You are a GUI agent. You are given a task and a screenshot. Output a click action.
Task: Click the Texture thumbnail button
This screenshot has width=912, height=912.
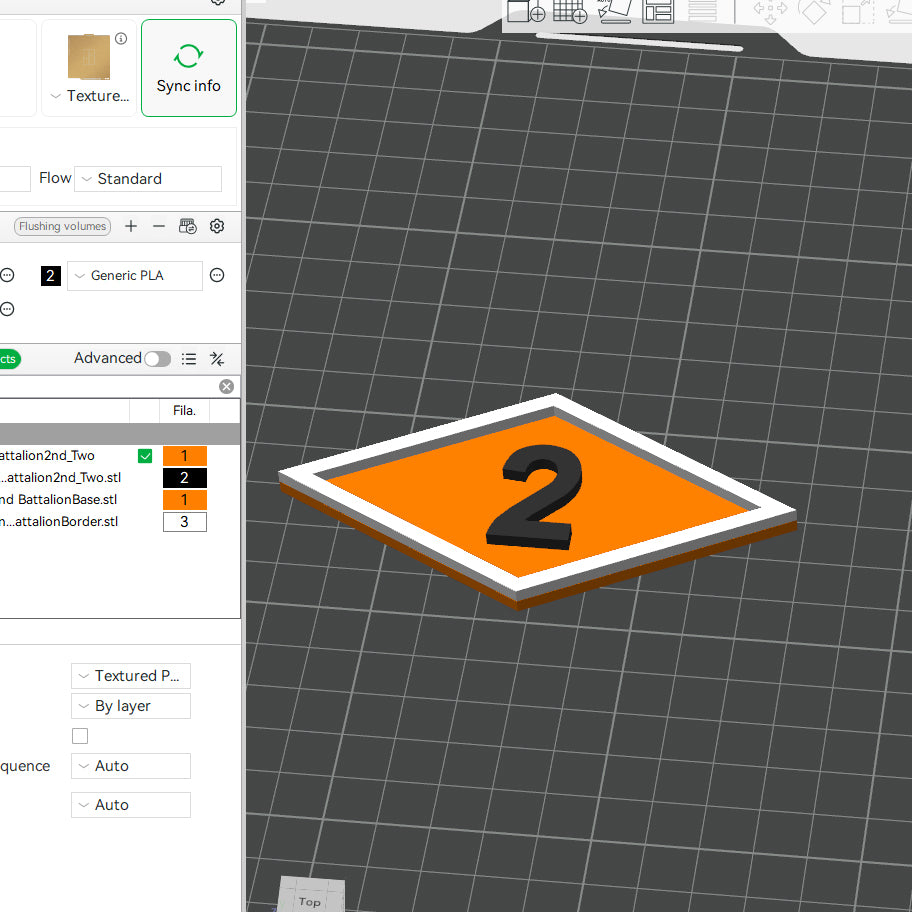point(88,57)
